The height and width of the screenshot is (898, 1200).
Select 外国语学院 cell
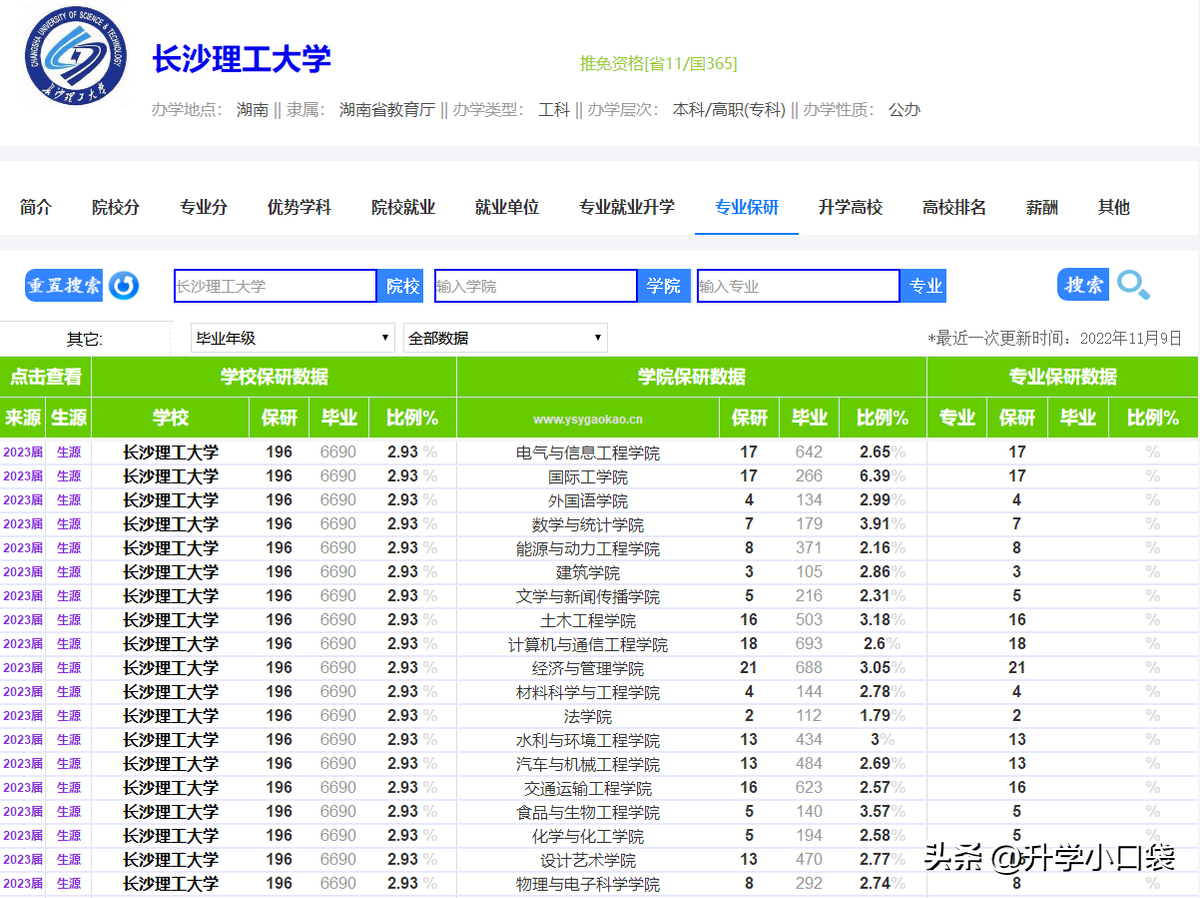(588, 501)
